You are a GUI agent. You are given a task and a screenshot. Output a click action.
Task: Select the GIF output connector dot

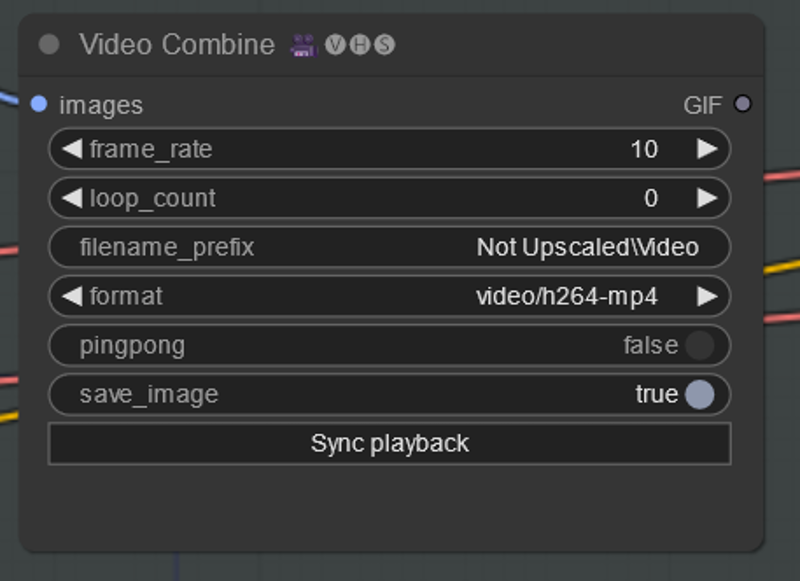point(742,104)
